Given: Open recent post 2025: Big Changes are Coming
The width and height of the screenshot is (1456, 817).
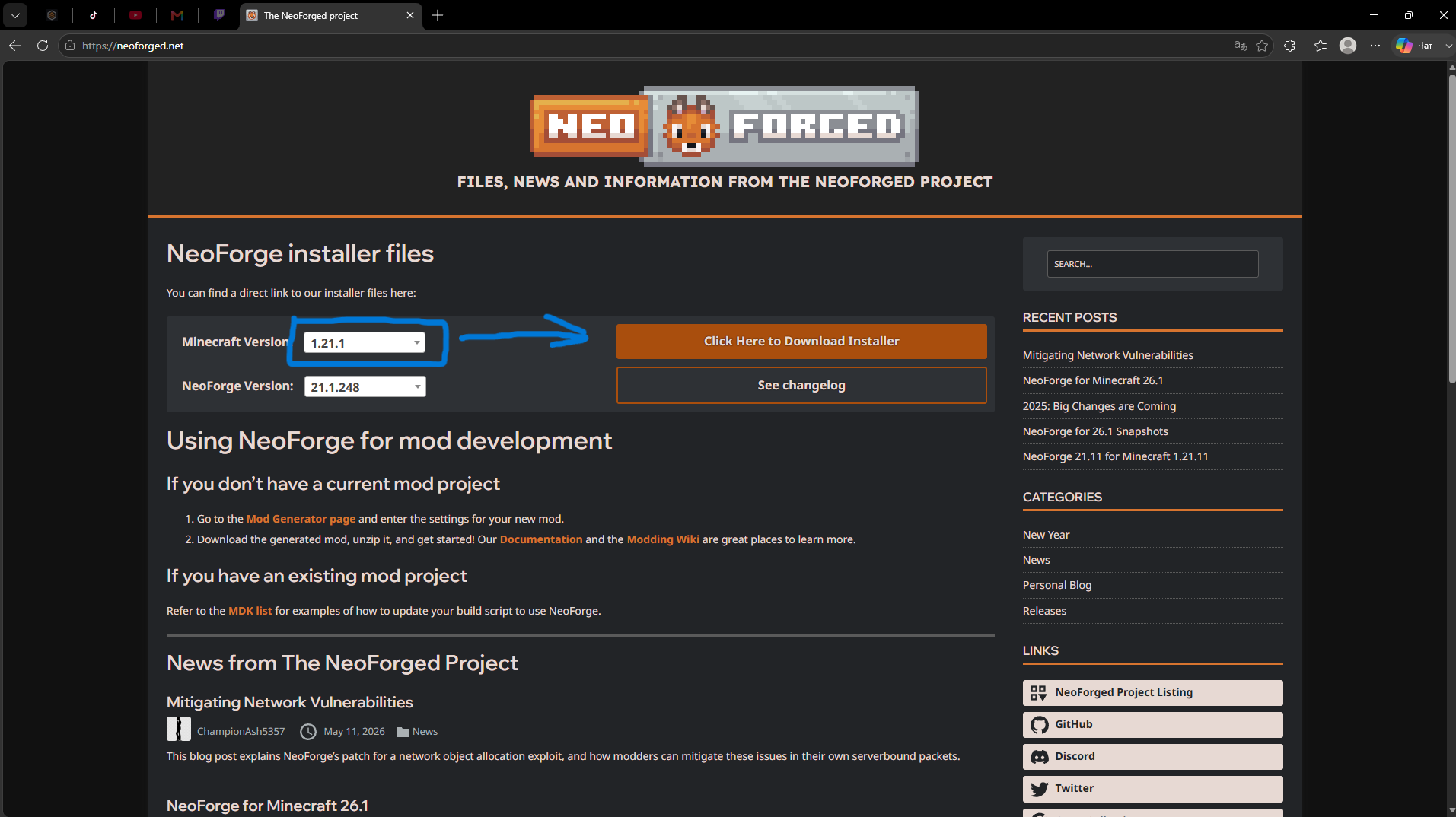Looking at the screenshot, I should click(x=1099, y=406).
